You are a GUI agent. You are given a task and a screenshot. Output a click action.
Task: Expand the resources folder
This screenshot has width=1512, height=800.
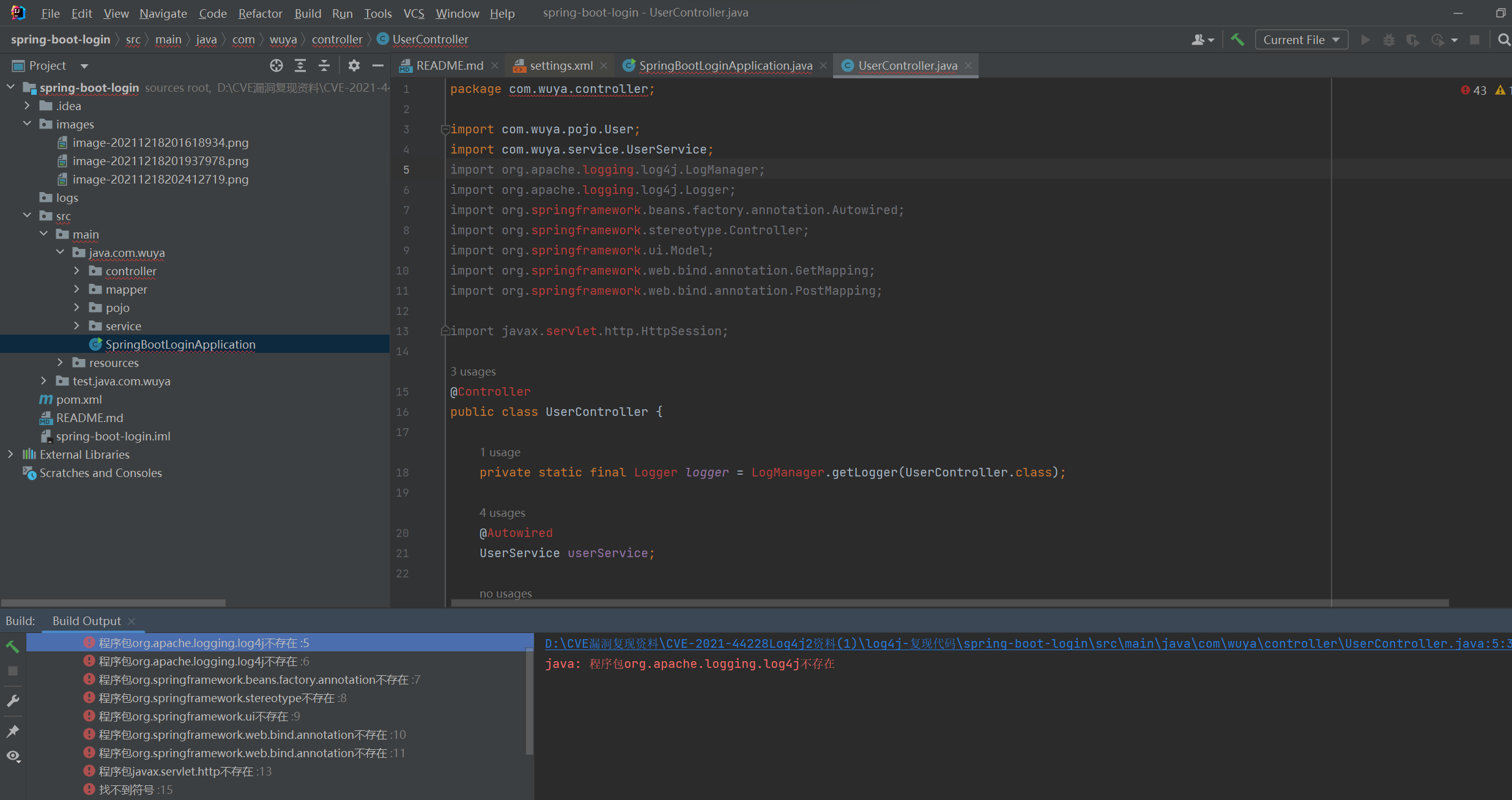60,363
